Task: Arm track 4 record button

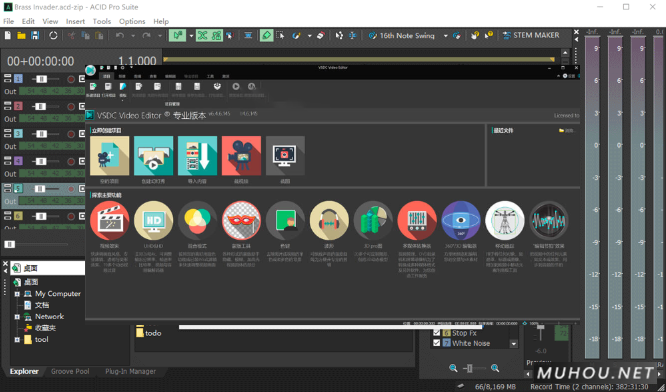Action: click(71, 161)
